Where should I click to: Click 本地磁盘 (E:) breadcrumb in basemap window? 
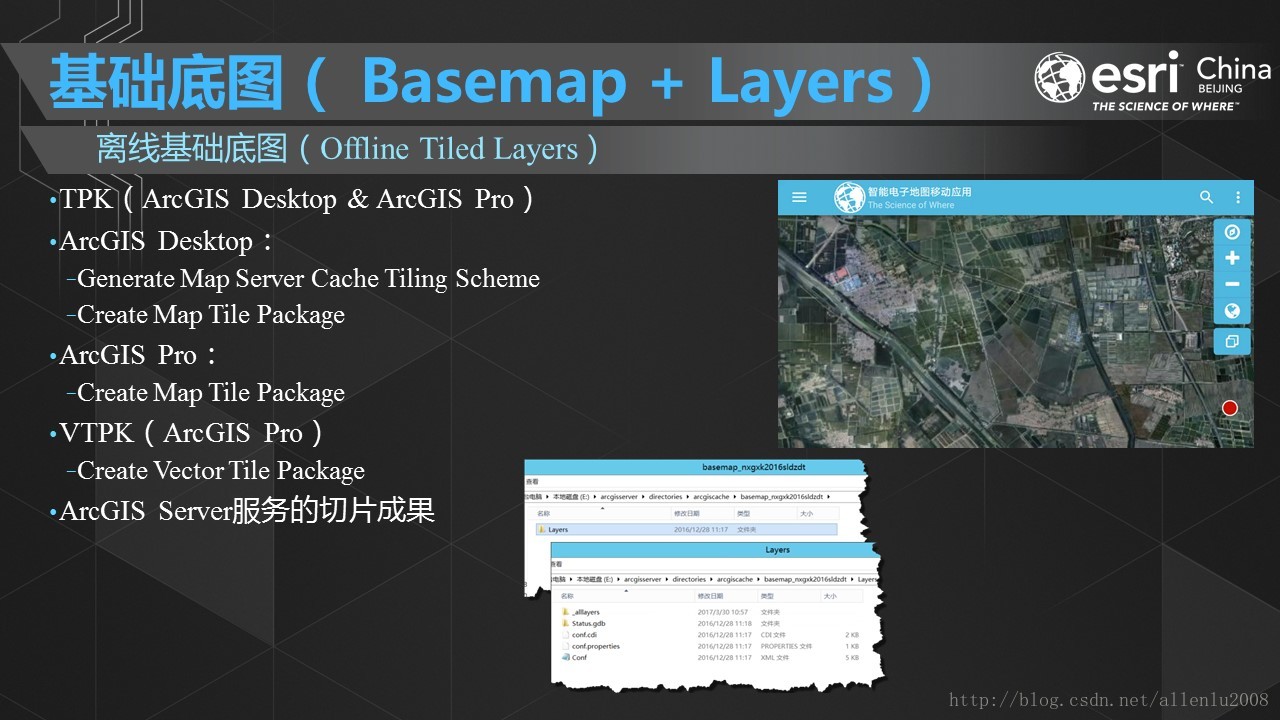click(571, 497)
